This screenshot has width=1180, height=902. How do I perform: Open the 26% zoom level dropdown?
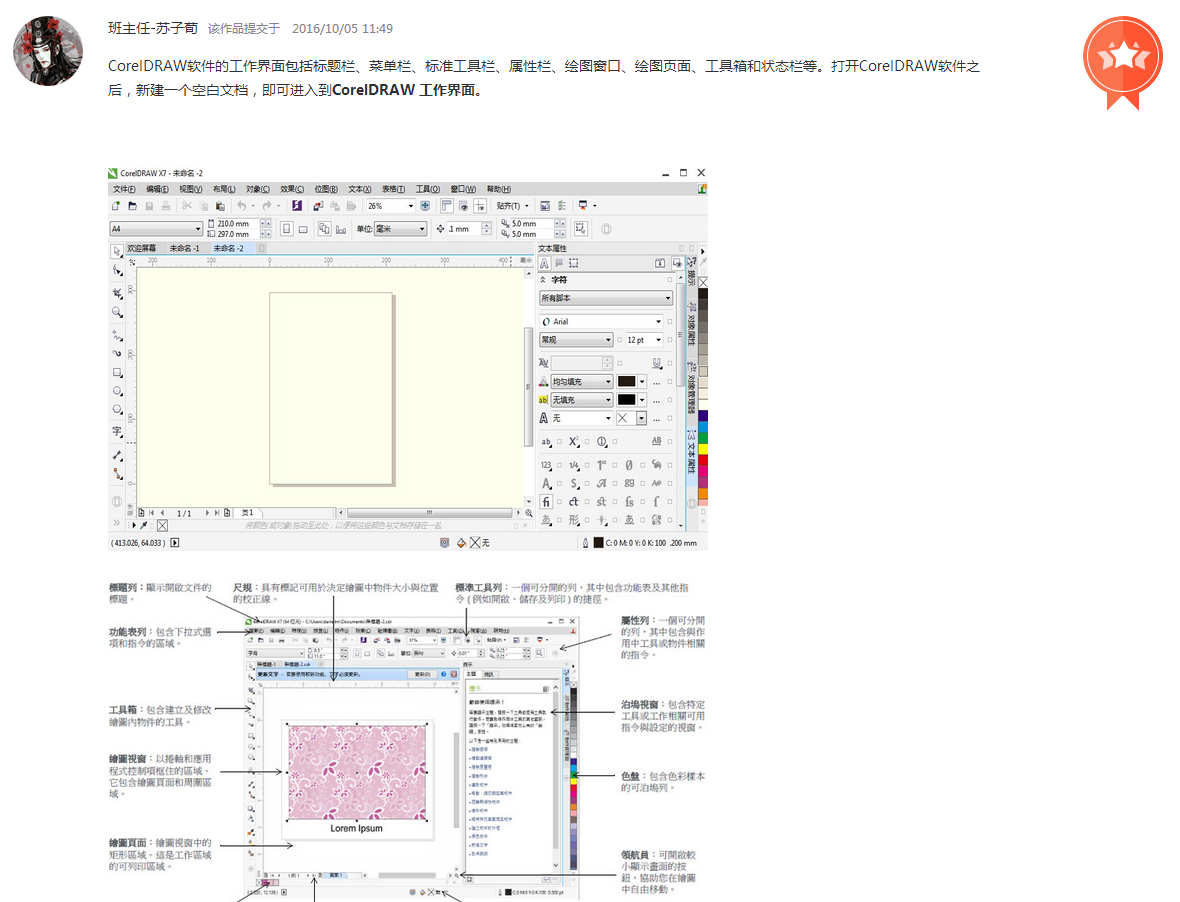pos(410,206)
